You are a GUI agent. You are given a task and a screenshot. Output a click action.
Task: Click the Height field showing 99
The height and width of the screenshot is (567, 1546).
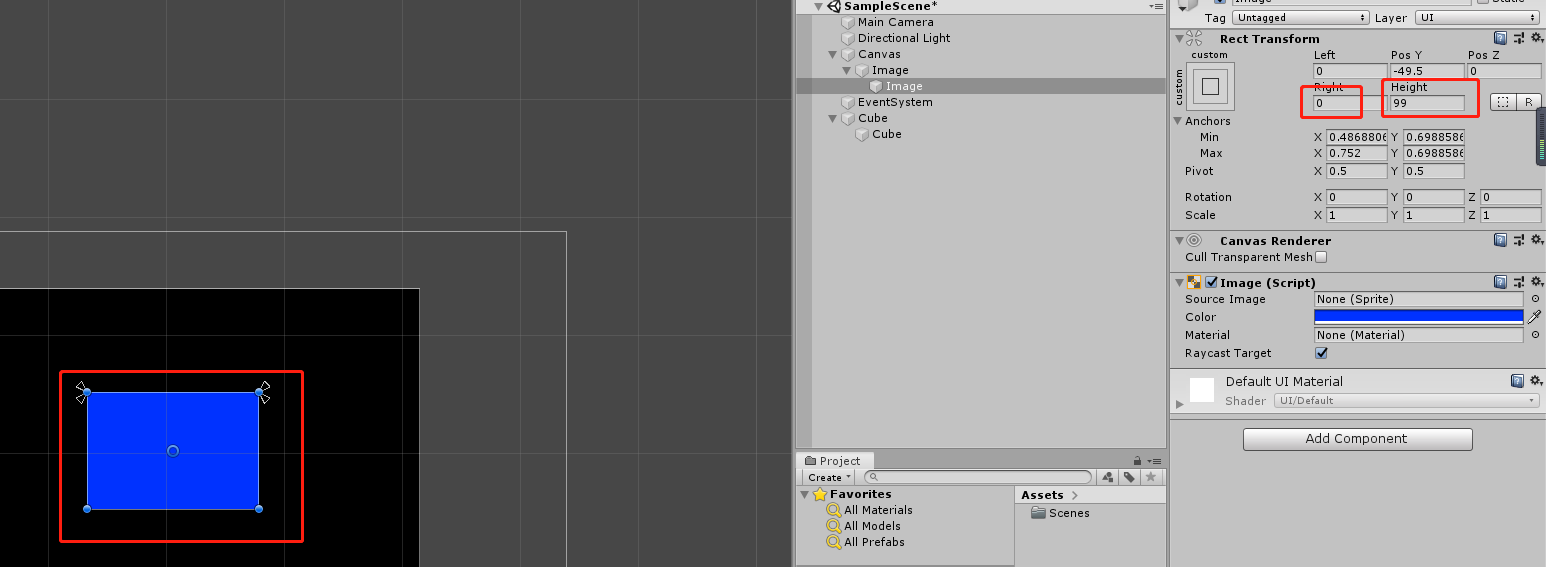1427,103
